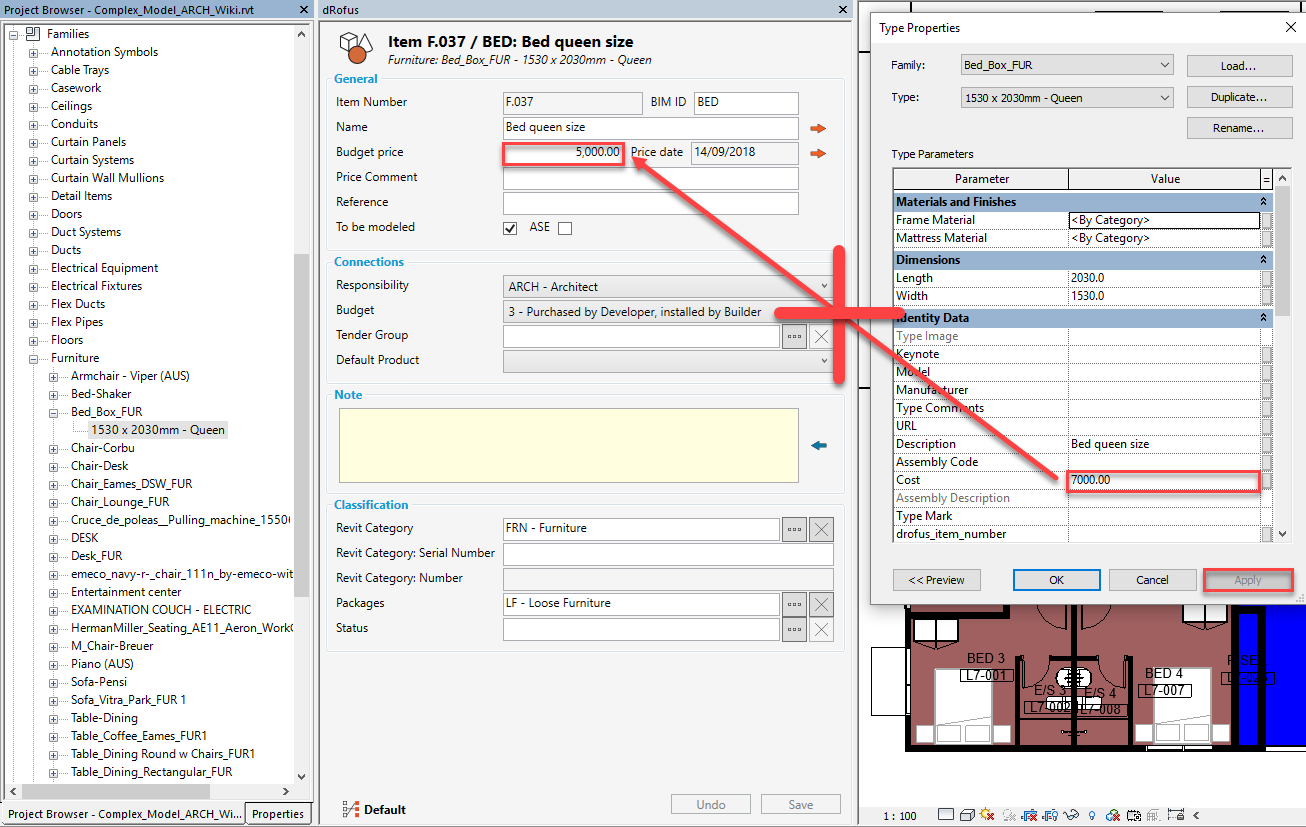
Task: Collapse the Dimensions parameter group
Action: (x=1265, y=260)
